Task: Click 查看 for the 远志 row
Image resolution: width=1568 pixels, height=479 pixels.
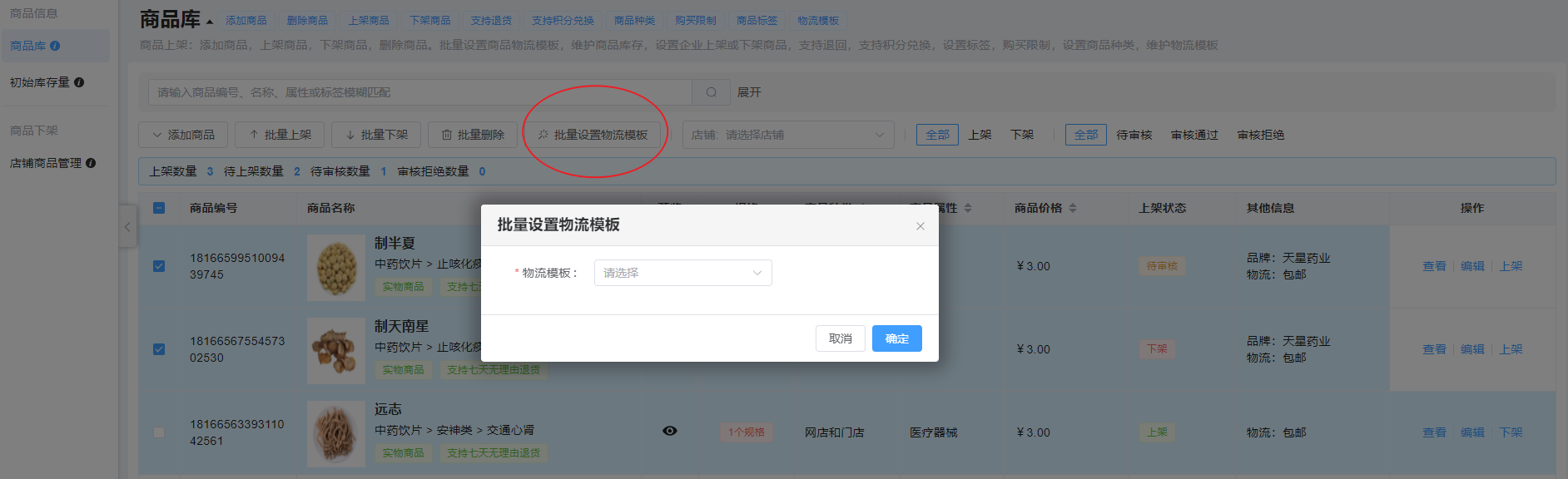Action: tap(1434, 432)
